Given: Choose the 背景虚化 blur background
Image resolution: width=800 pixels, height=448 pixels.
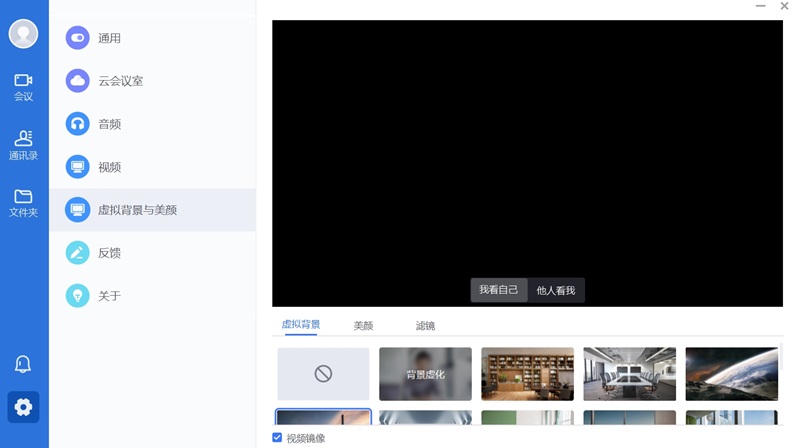Looking at the screenshot, I should tap(425, 374).
